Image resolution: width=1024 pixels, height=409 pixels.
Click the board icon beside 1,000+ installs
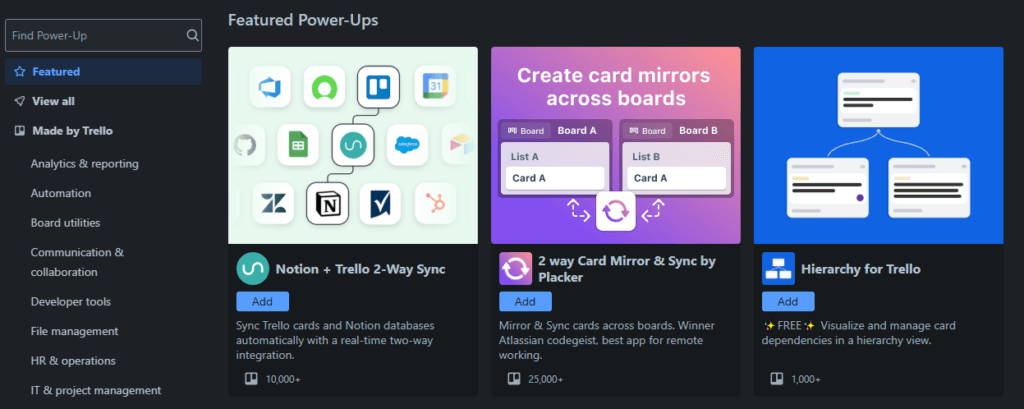777,379
